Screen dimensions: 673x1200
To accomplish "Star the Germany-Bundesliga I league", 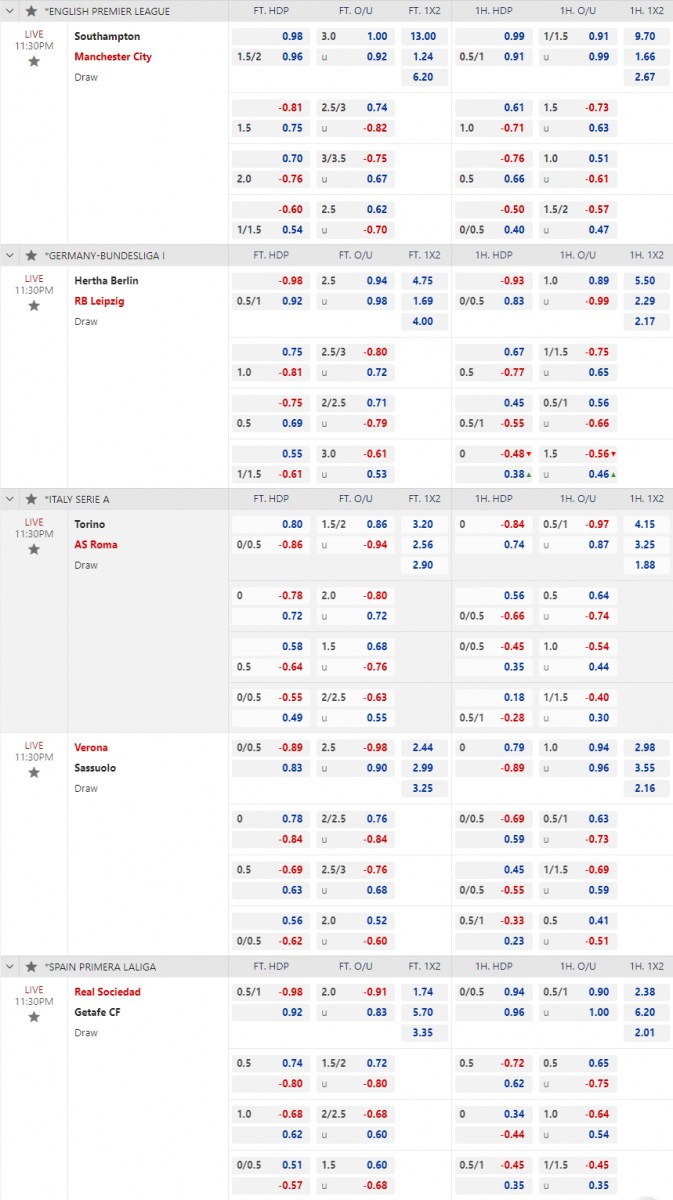I will tap(31, 255).
